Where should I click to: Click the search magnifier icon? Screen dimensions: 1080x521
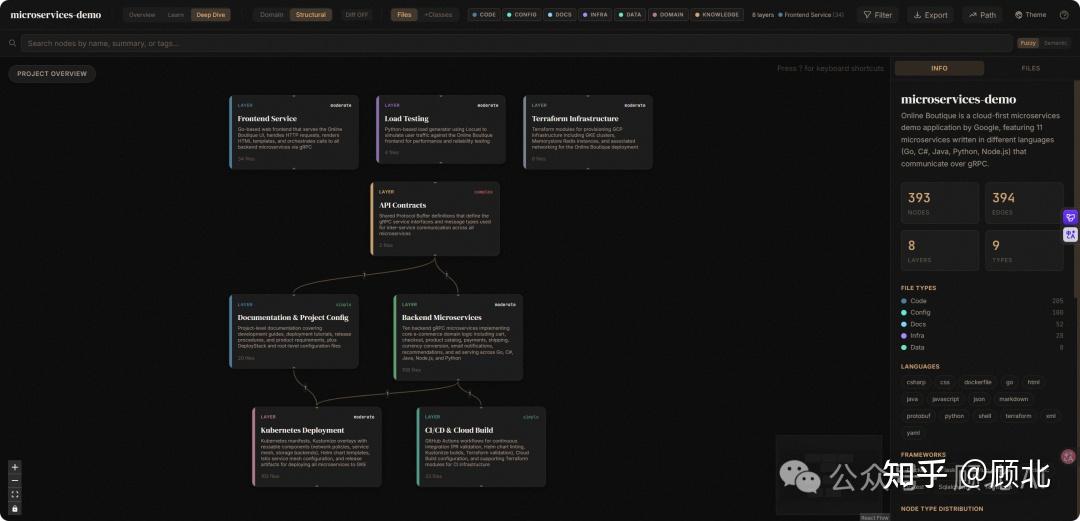click(12, 43)
